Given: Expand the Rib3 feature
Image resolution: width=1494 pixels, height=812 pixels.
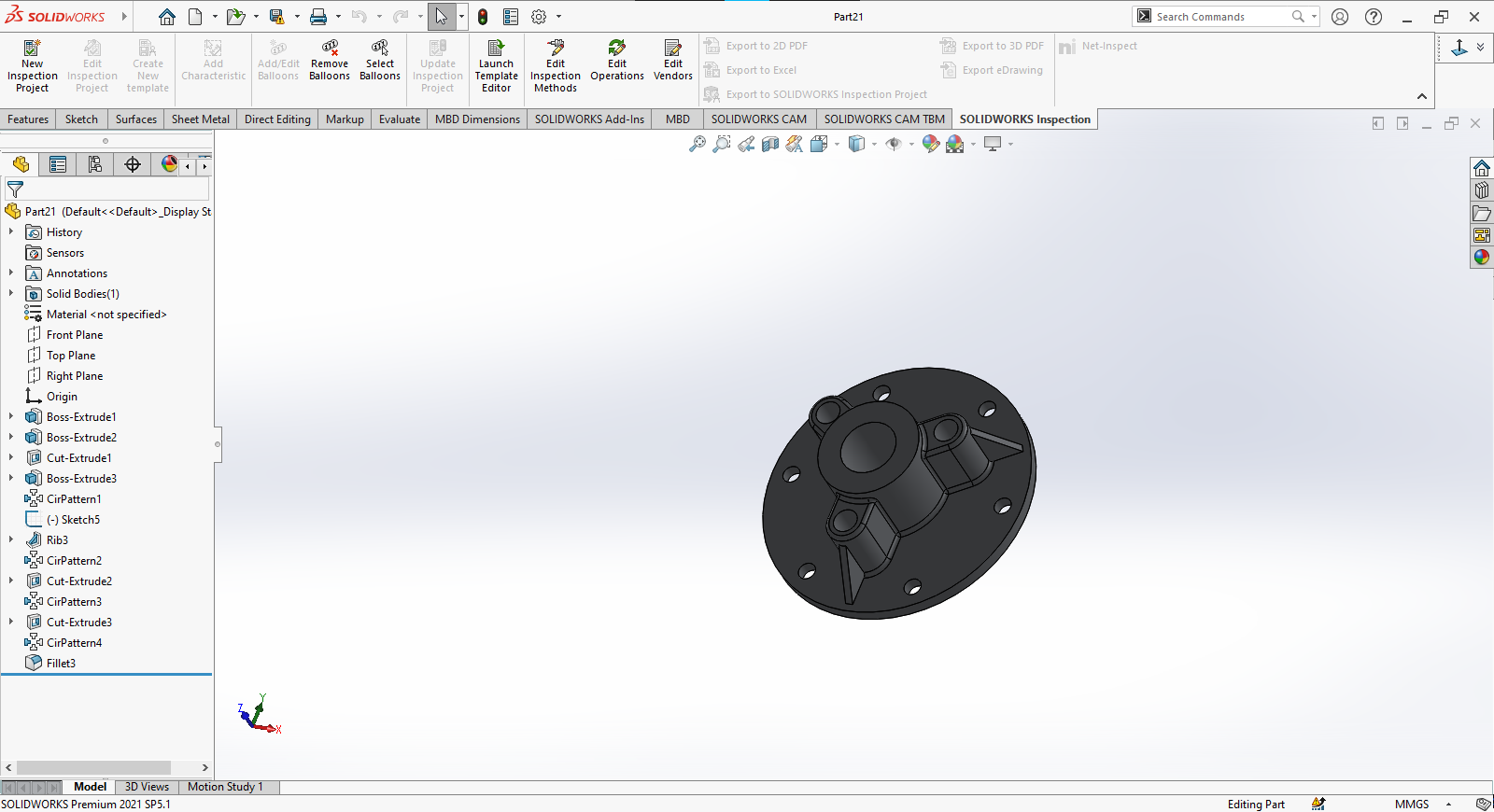Looking at the screenshot, I should pyautogui.click(x=11, y=539).
